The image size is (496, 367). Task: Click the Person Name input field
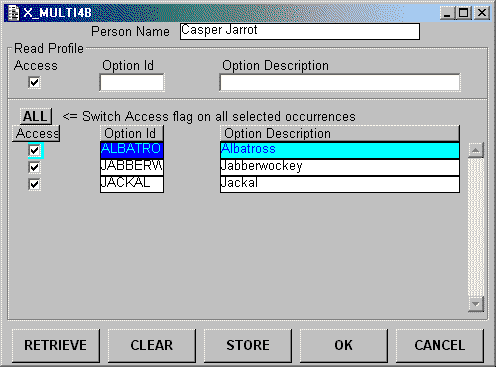[300, 31]
